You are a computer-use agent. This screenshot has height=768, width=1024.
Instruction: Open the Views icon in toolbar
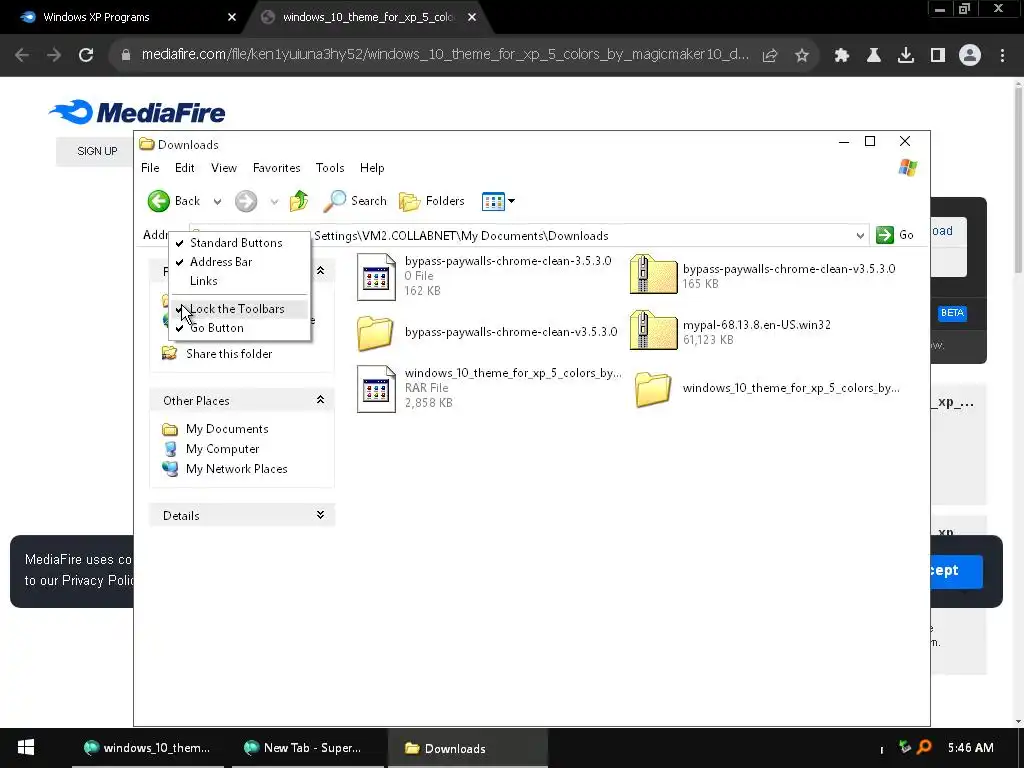click(493, 201)
